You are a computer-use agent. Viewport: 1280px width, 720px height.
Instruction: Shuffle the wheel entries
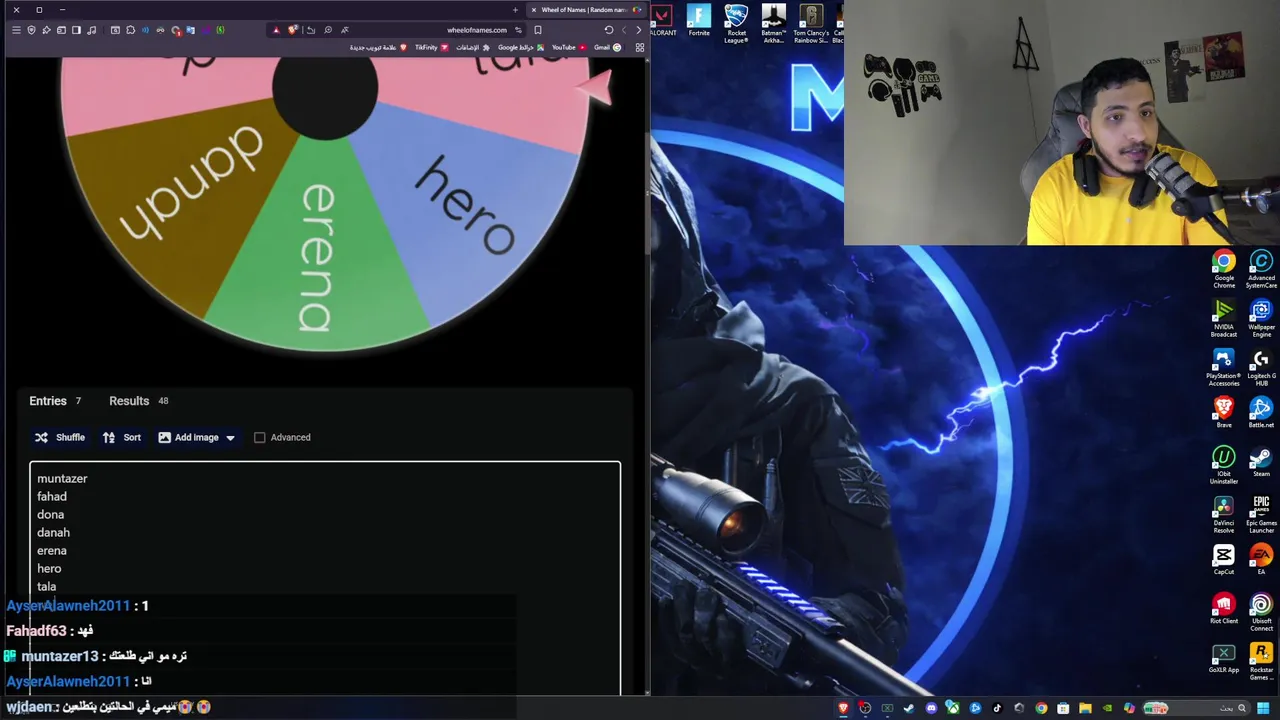click(60, 437)
